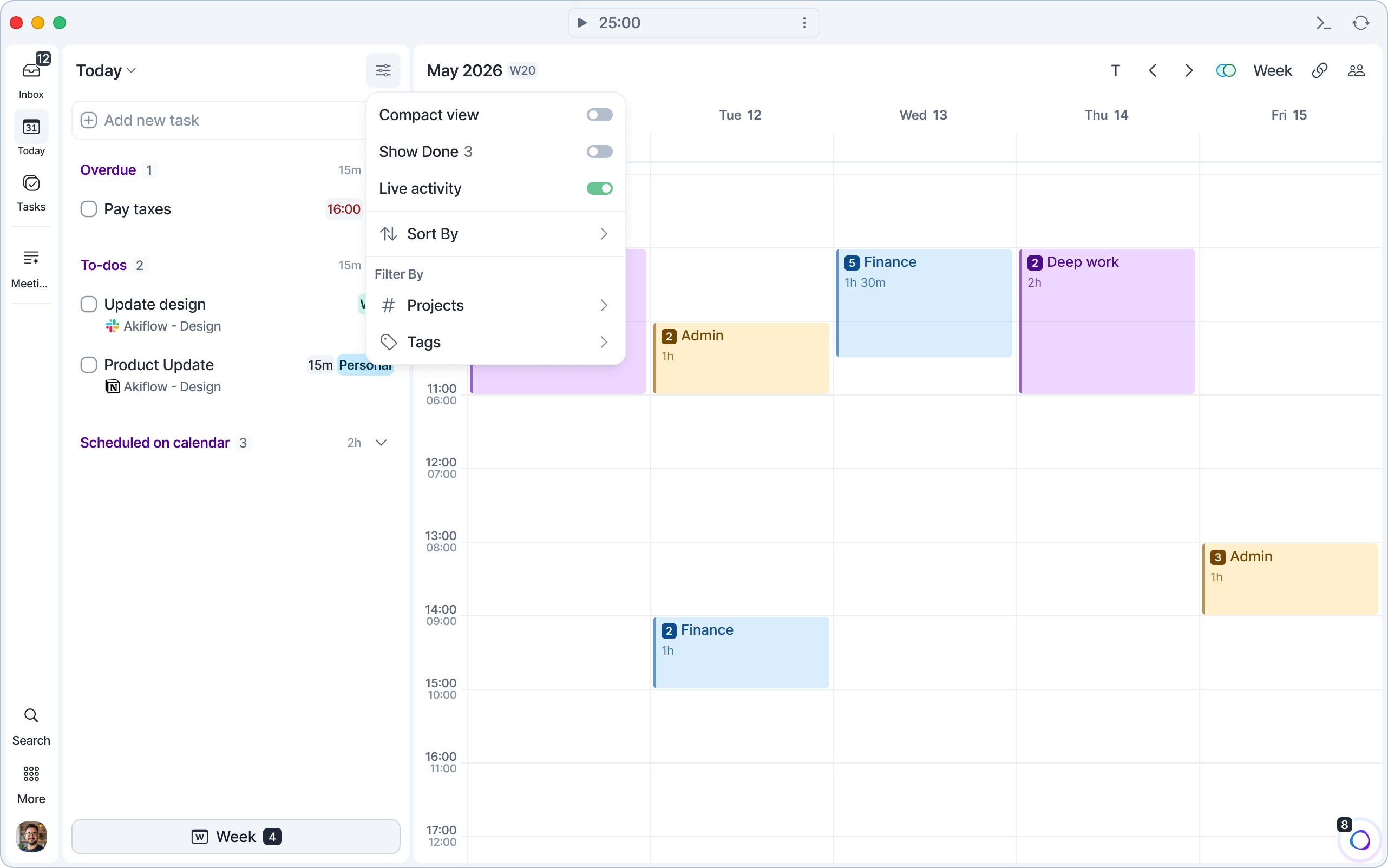Screen dimensions: 1388x868
Task: Check the Product Update task checkbox
Action: 88,365
